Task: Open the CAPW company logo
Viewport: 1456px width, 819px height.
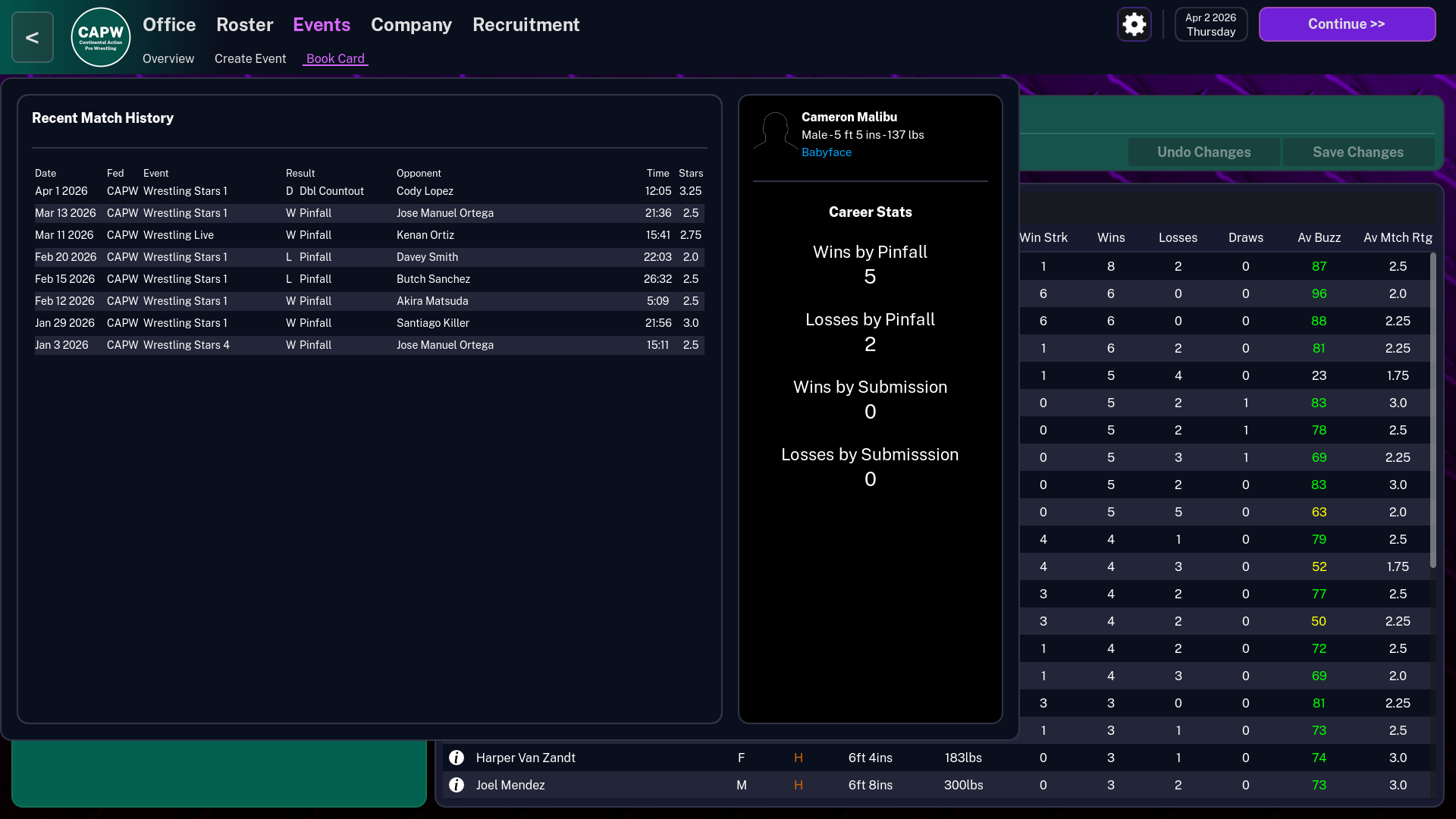Action: pos(101,37)
